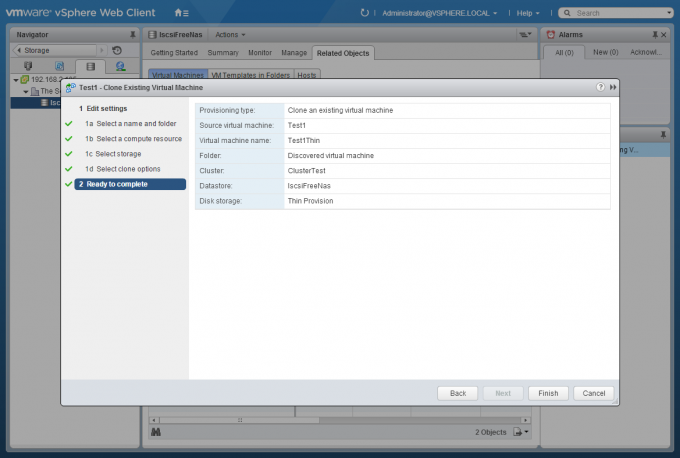The width and height of the screenshot is (680, 458).
Task: Open the Networking view tab icon in Navigator
Action: [x=120, y=66]
